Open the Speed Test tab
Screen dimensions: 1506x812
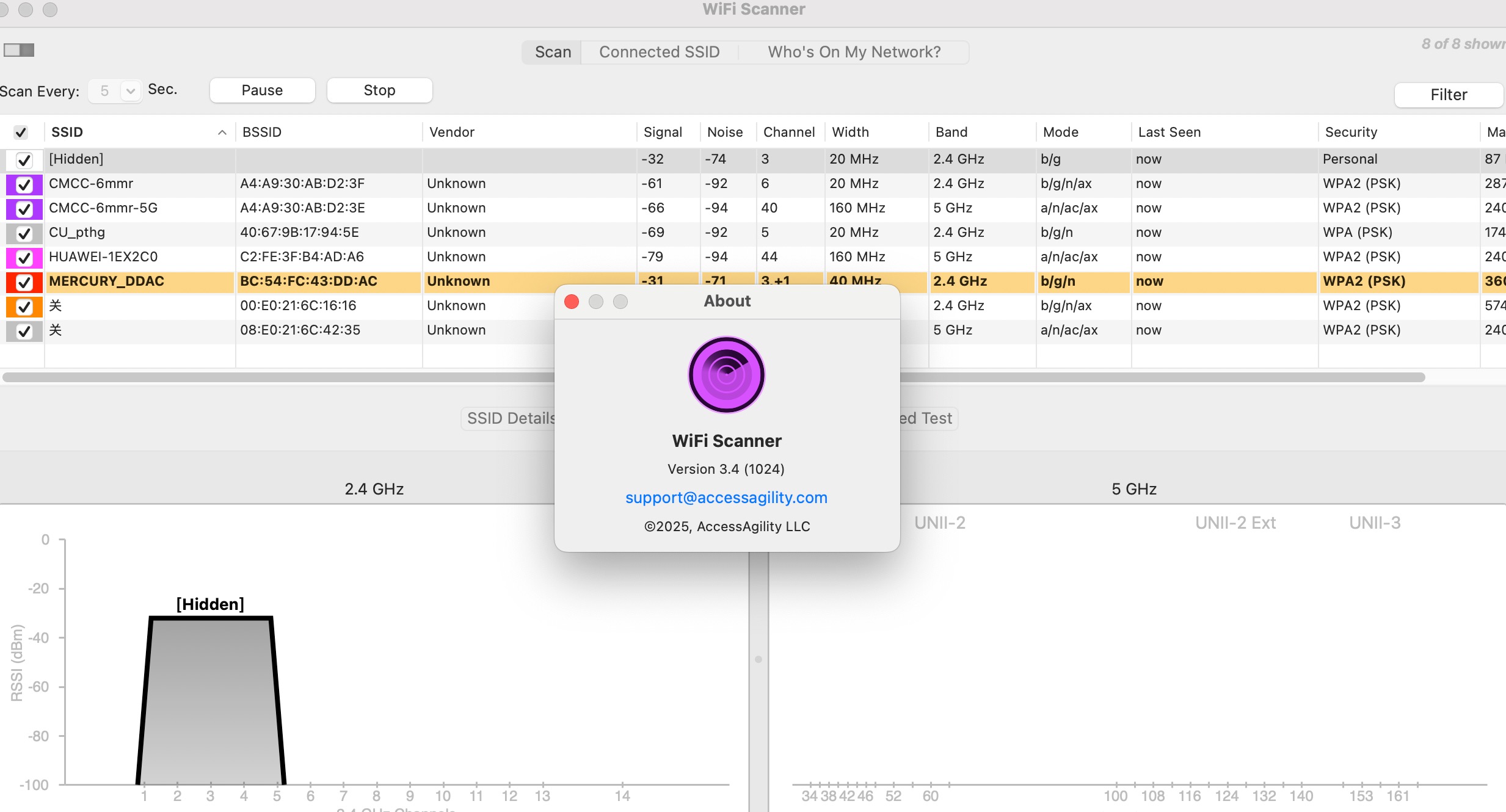(x=928, y=418)
